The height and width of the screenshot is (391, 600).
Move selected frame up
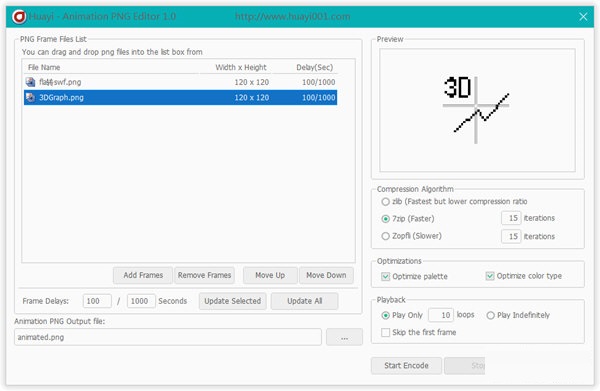270,275
